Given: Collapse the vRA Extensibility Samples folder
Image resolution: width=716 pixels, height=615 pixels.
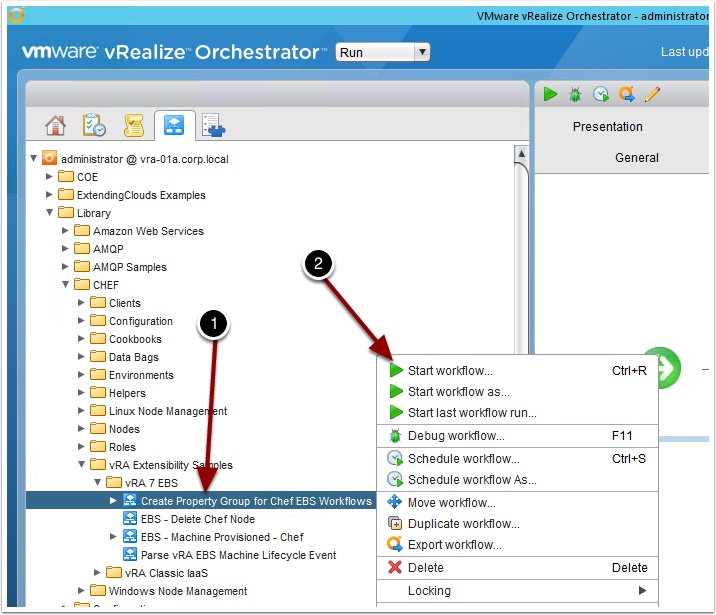Looking at the screenshot, I should [81, 464].
